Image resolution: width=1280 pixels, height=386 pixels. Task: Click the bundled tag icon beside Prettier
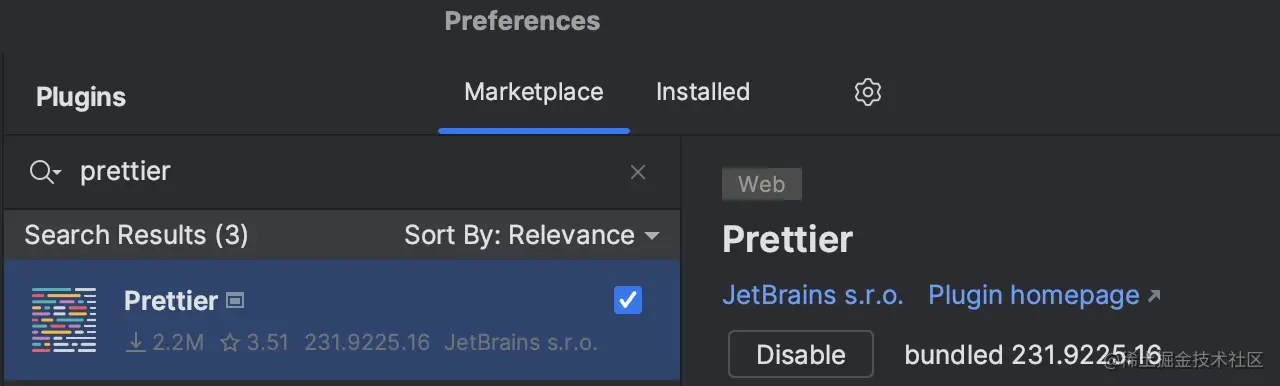[x=235, y=300]
